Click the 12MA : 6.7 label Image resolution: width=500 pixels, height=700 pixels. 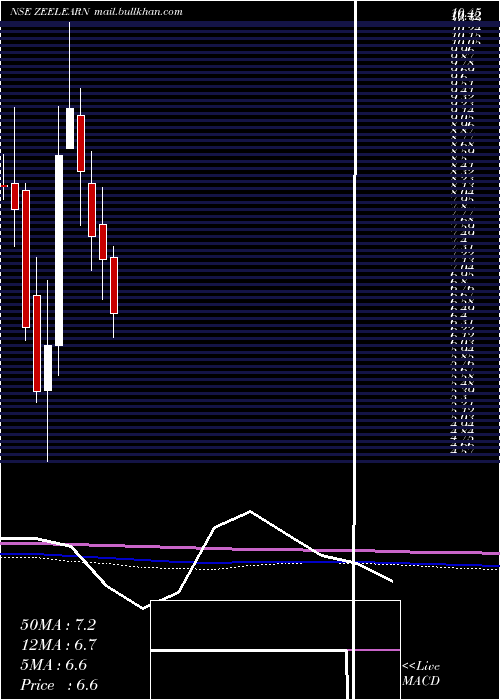click(x=58, y=645)
